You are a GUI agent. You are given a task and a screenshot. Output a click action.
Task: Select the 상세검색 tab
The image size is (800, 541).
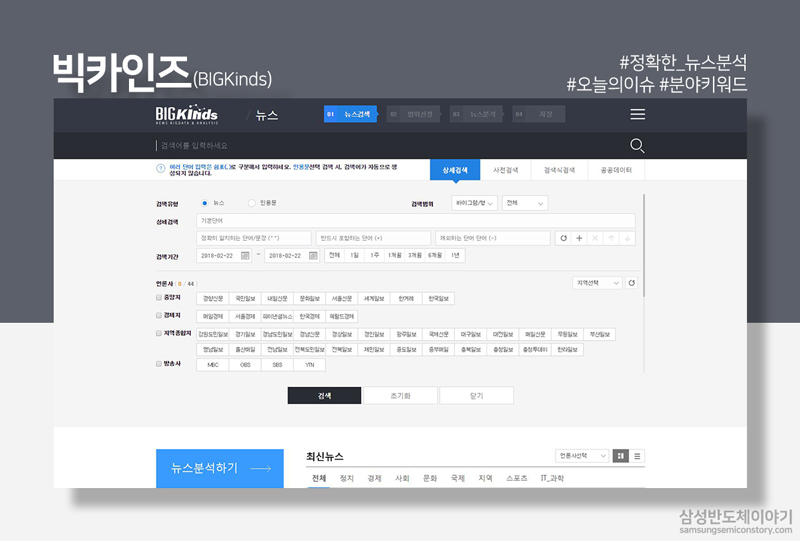click(455, 170)
